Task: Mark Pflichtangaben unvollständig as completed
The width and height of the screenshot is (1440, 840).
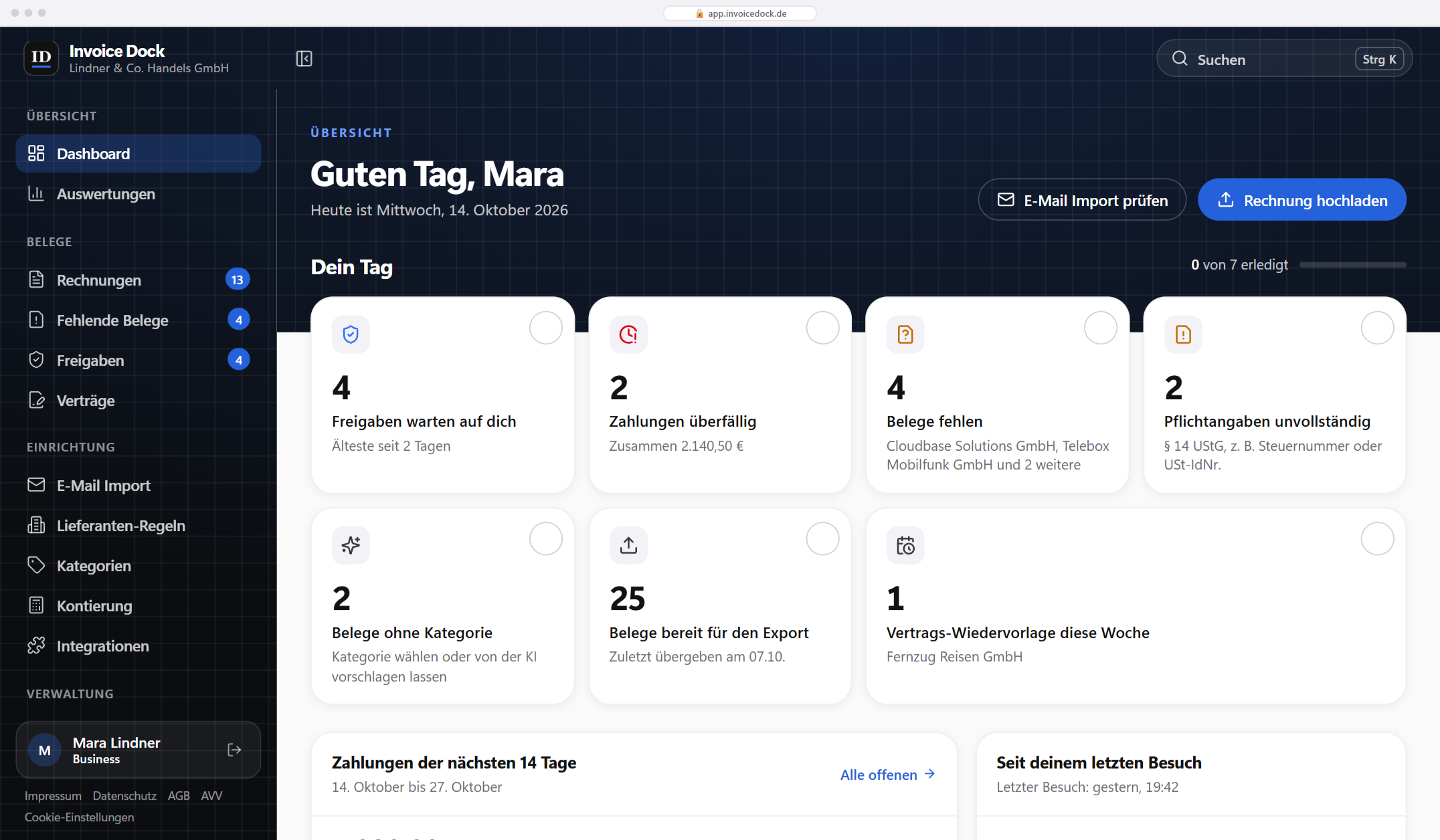Action: pos(1377,328)
